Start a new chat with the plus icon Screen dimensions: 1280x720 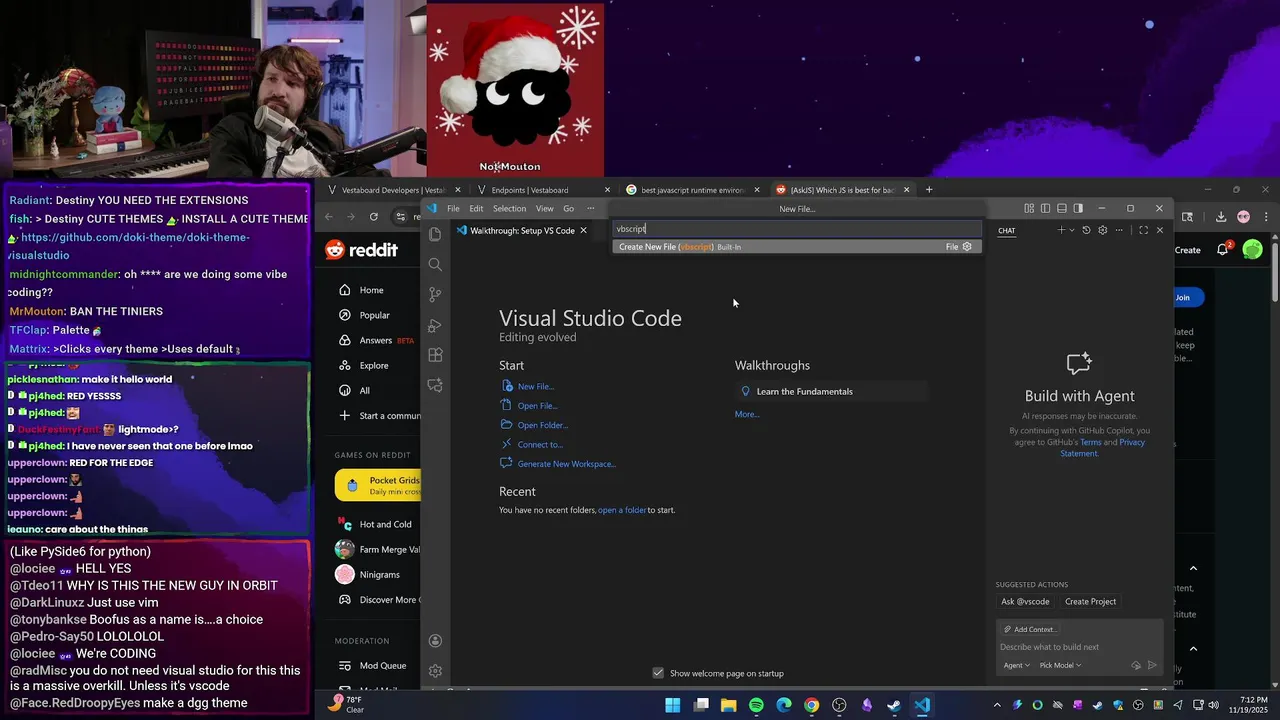(x=1062, y=230)
